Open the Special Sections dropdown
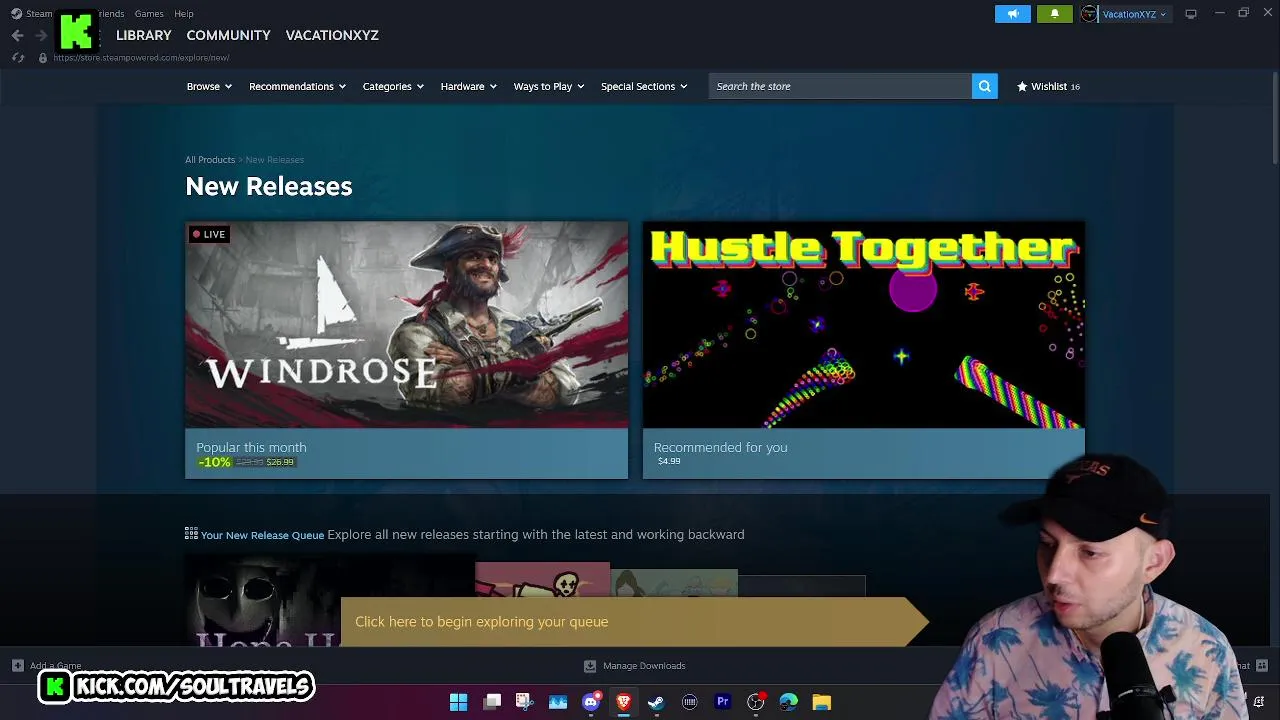This screenshot has width=1280, height=720. (644, 87)
